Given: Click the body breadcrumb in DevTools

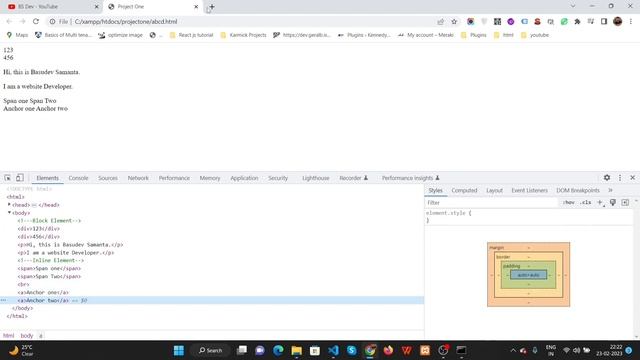Looking at the screenshot, I should coord(27,336).
